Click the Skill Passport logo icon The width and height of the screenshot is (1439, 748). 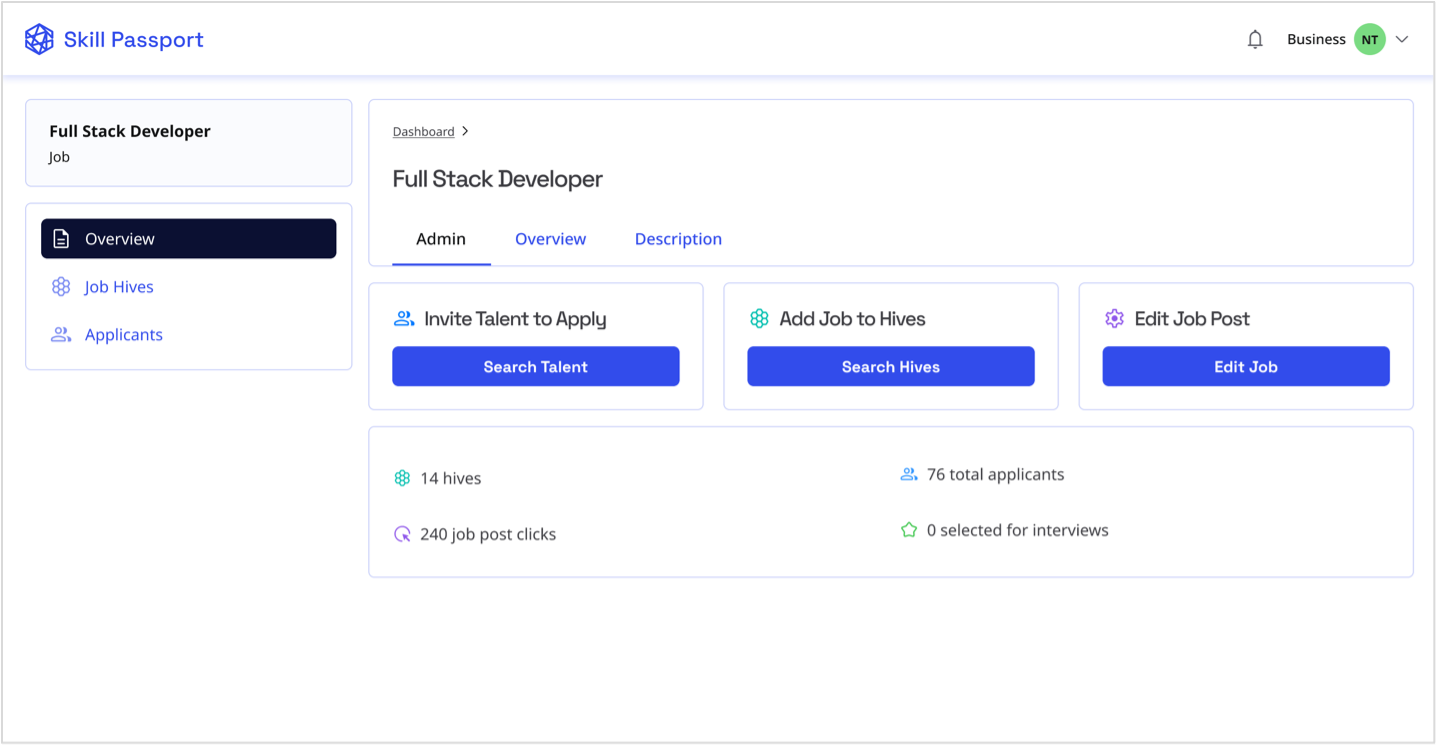39,40
